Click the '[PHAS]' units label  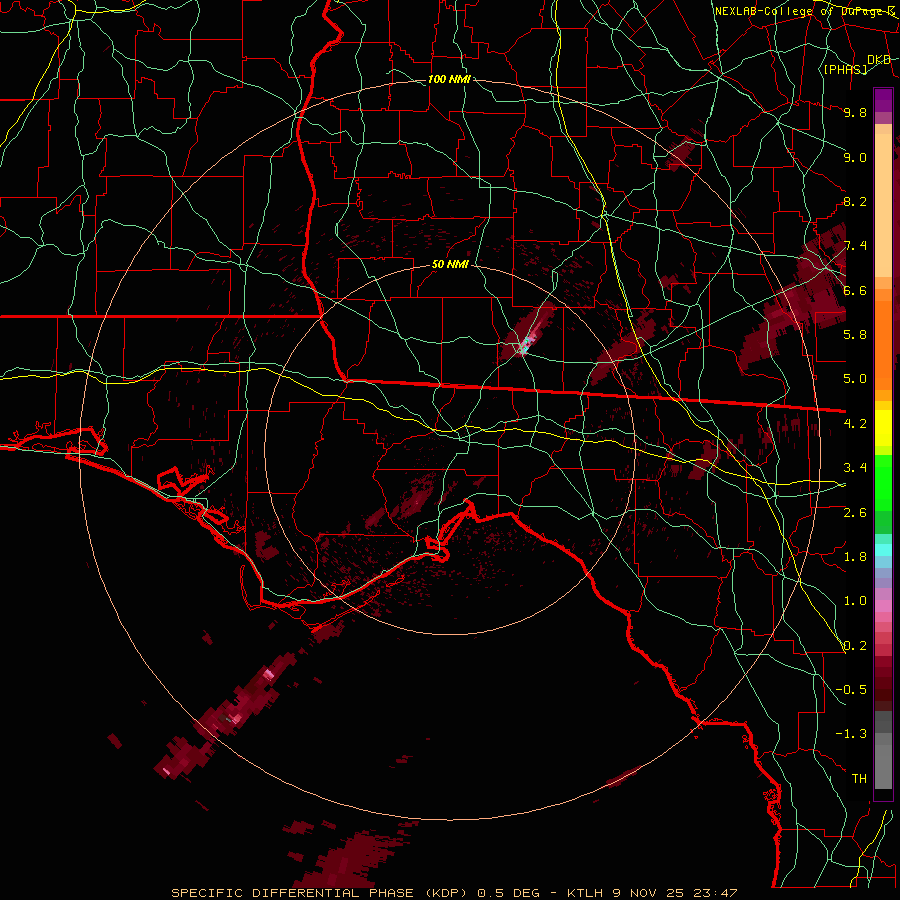846,69
